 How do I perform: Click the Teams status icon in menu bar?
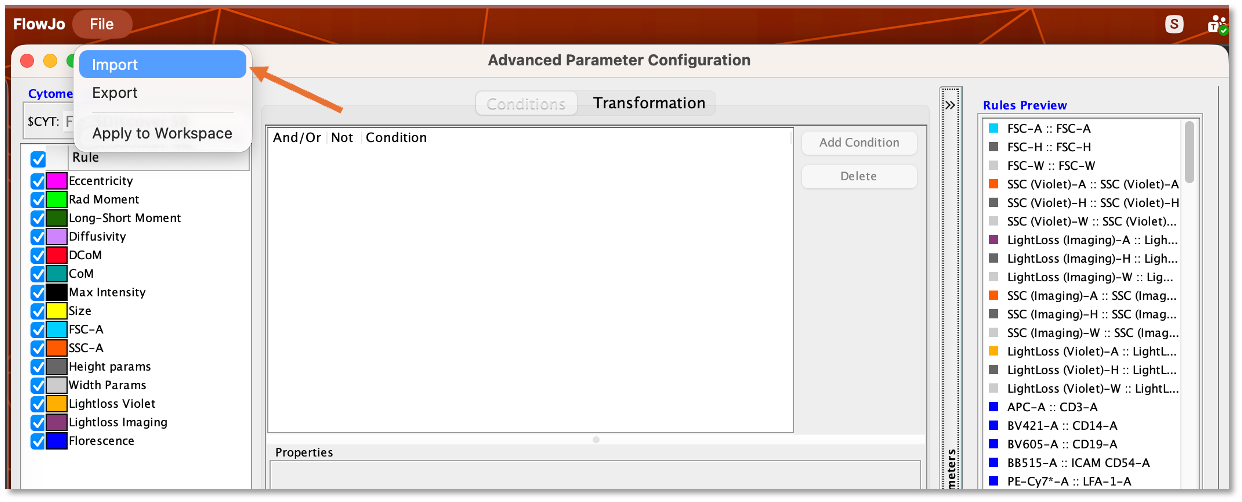1216,24
